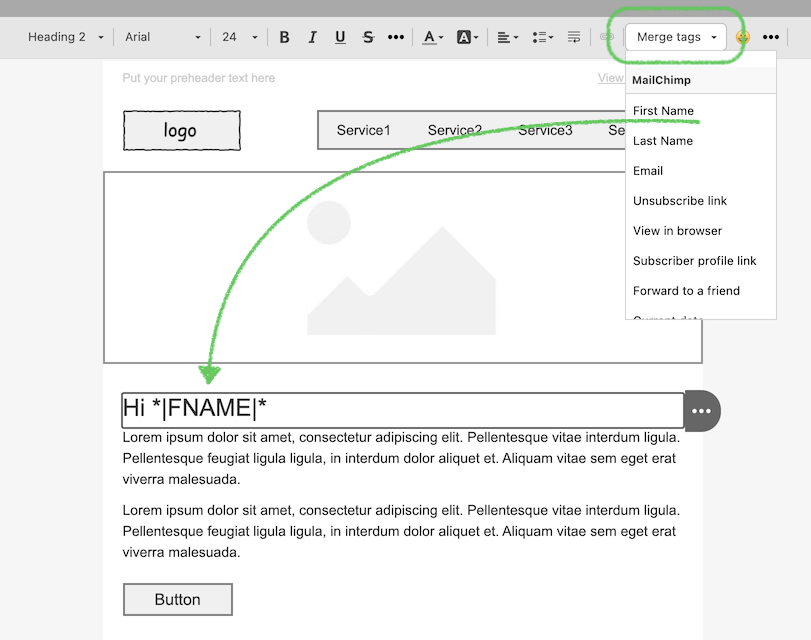811x640 pixels.
Task: Open text background color picker
Action: click(x=467, y=37)
